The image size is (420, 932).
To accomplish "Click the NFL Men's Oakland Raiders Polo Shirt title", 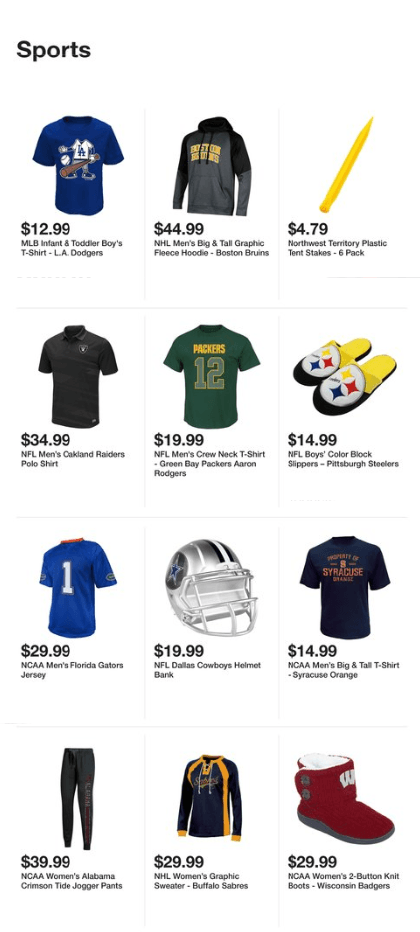I will (x=72, y=459).
